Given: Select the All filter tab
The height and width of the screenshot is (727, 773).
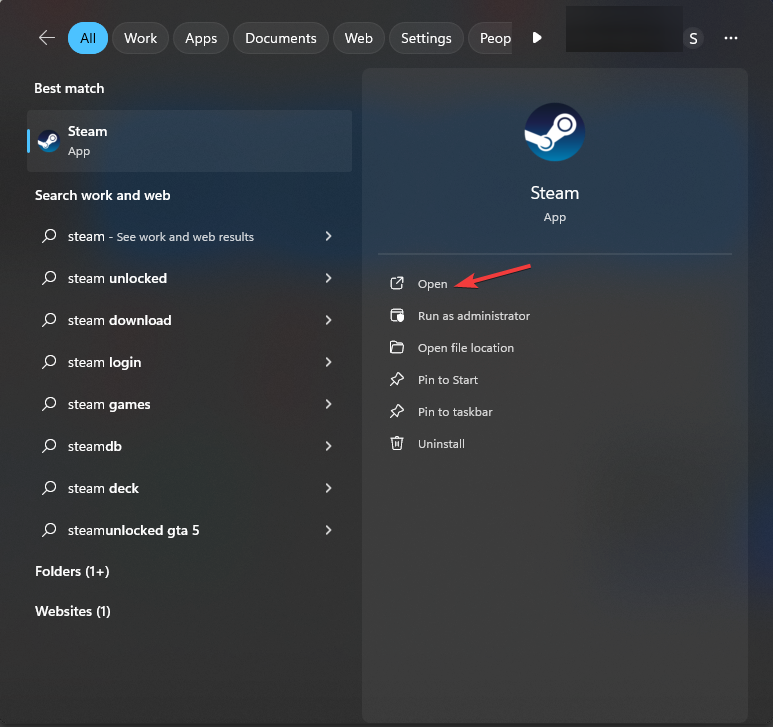Looking at the screenshot, I should coord(88,38).
